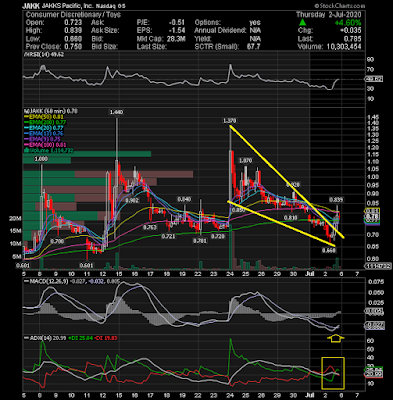
Task: Click the 1.080 price label
Action: pos(41,159)
